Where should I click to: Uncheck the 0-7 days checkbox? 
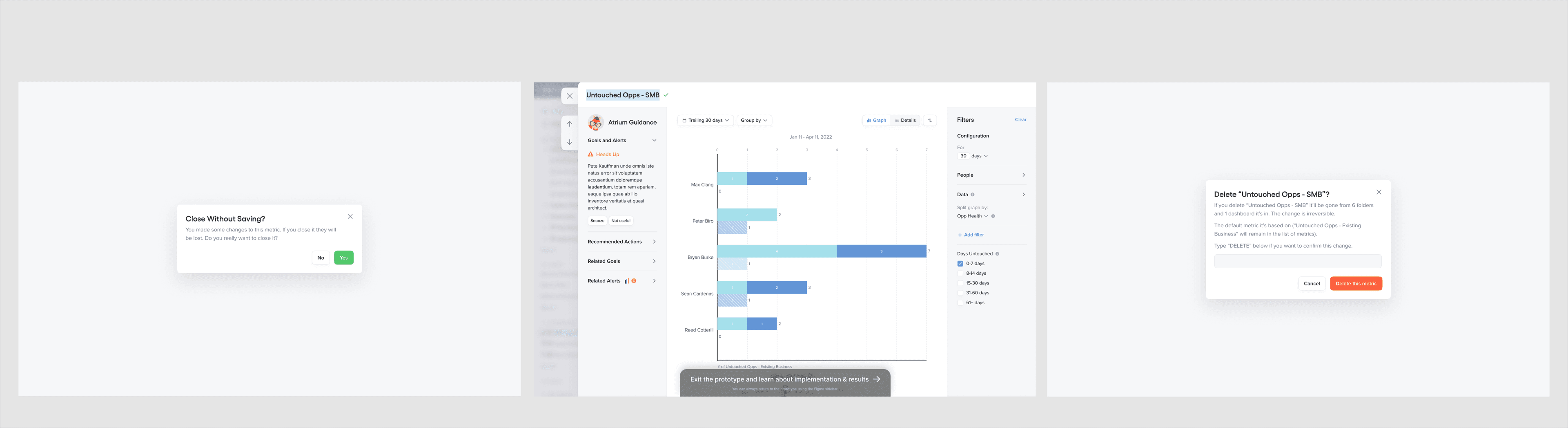pyautogui.click(x=960, y=263)
